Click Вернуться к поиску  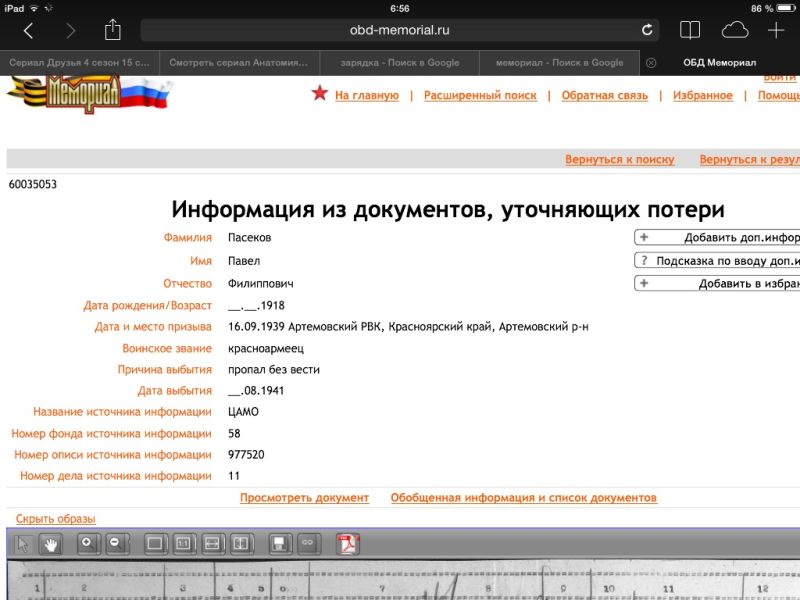tap(619, 159)
